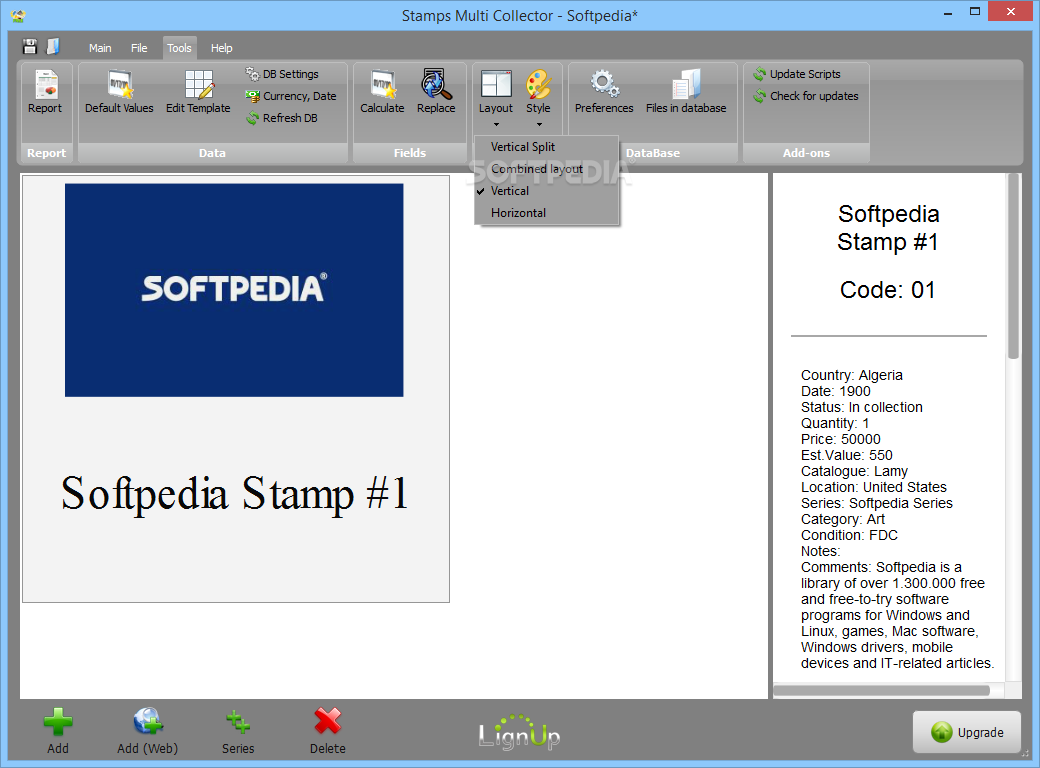Open DB Settings

pos(282,74)
